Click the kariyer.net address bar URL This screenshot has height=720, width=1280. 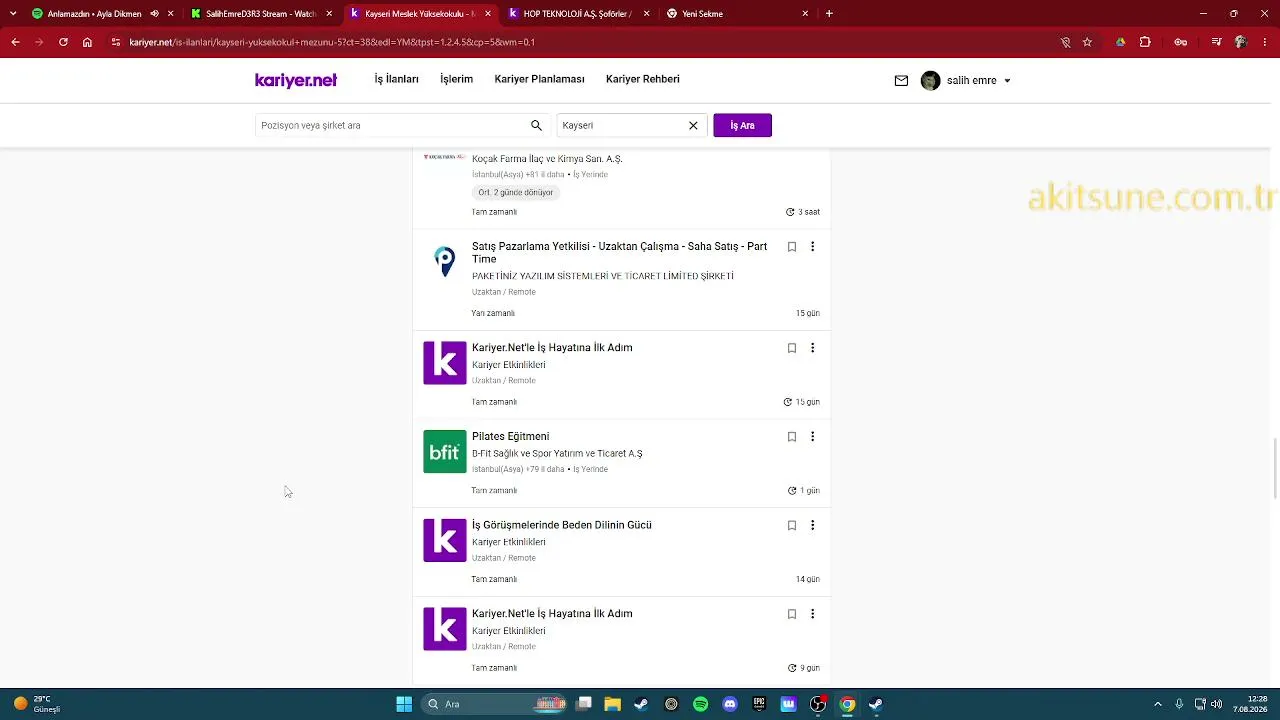tap(332, 42)
